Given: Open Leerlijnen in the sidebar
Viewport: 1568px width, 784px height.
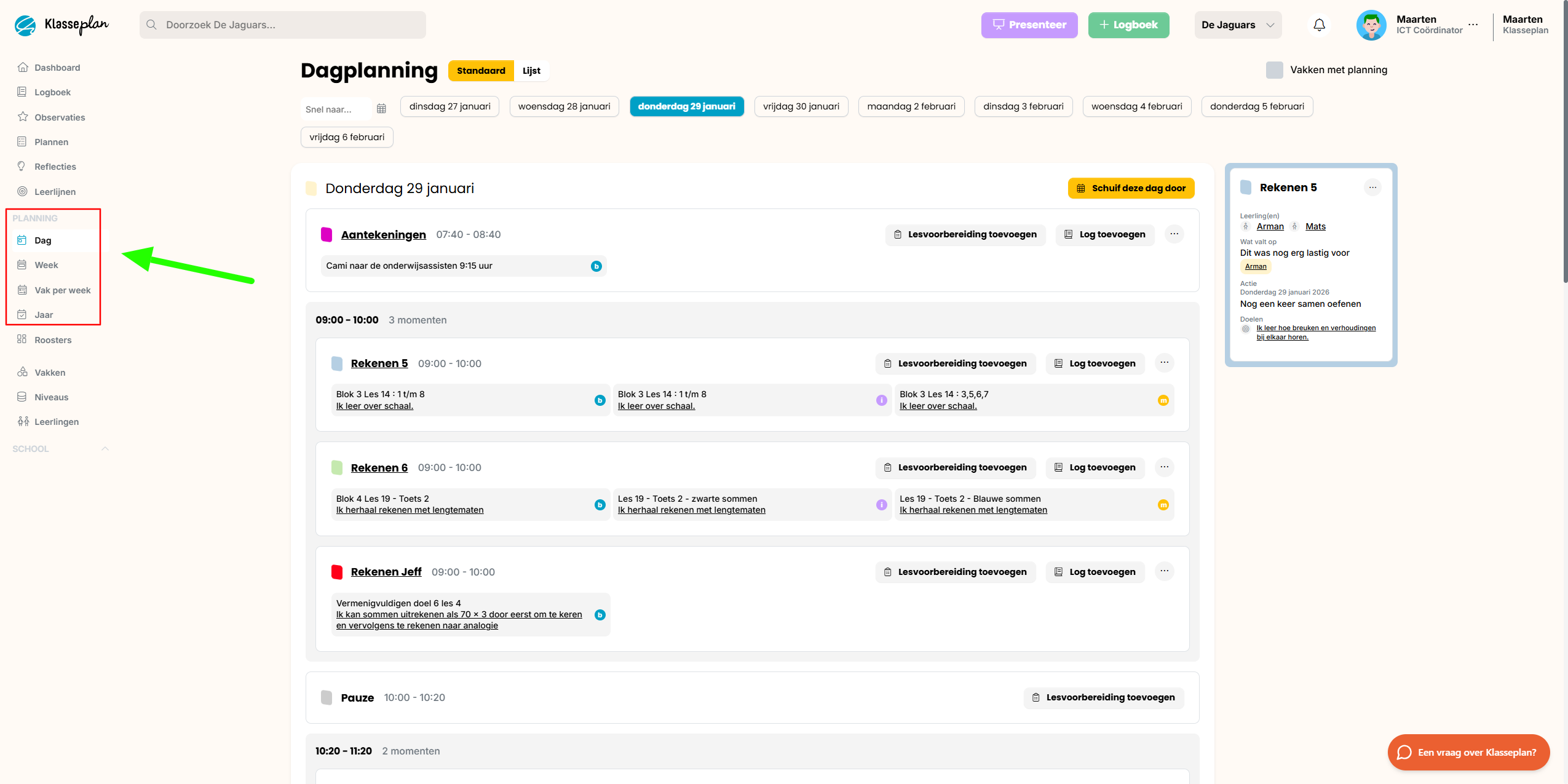Looking at the screenshot, I should pyautogui.click(x=55, y=192).
